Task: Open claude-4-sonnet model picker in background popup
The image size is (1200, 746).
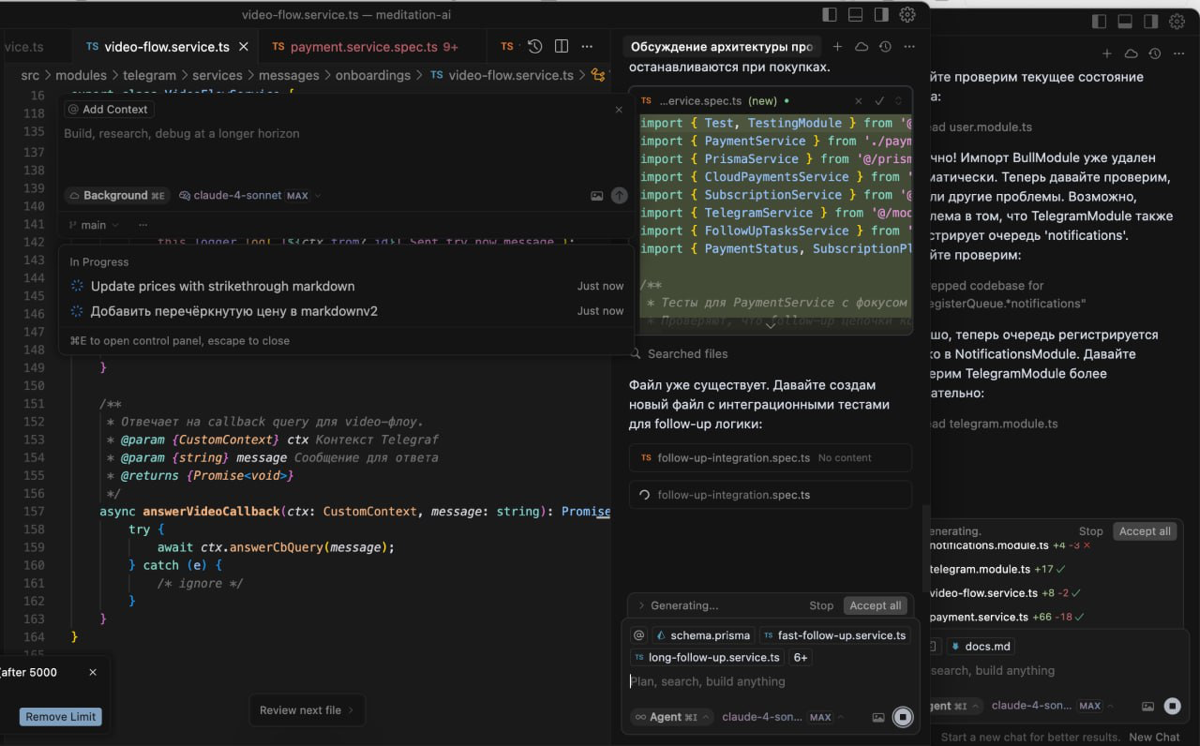Action: click(x=238, y=196)
